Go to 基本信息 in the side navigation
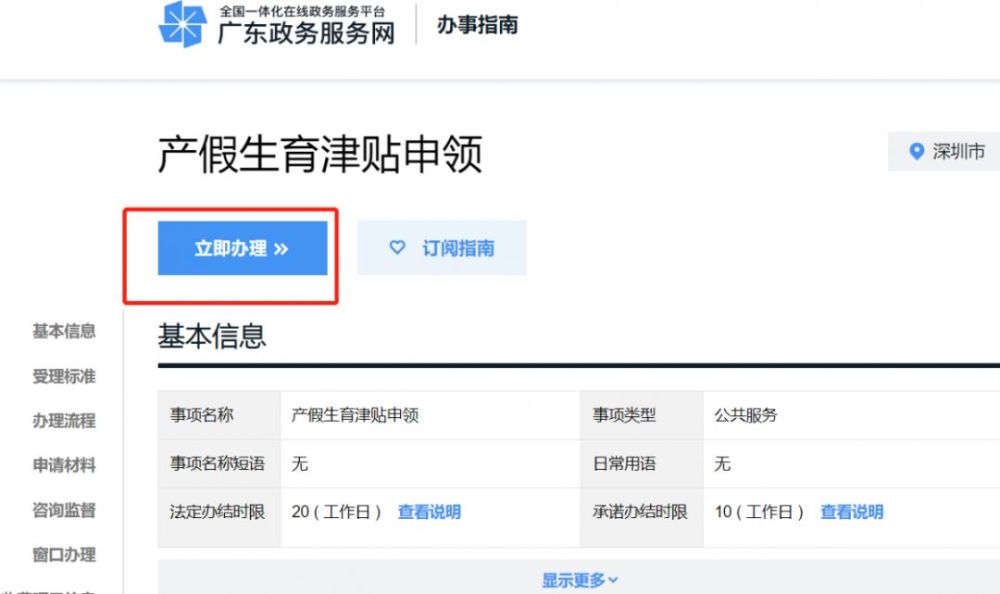 (64, 331)
